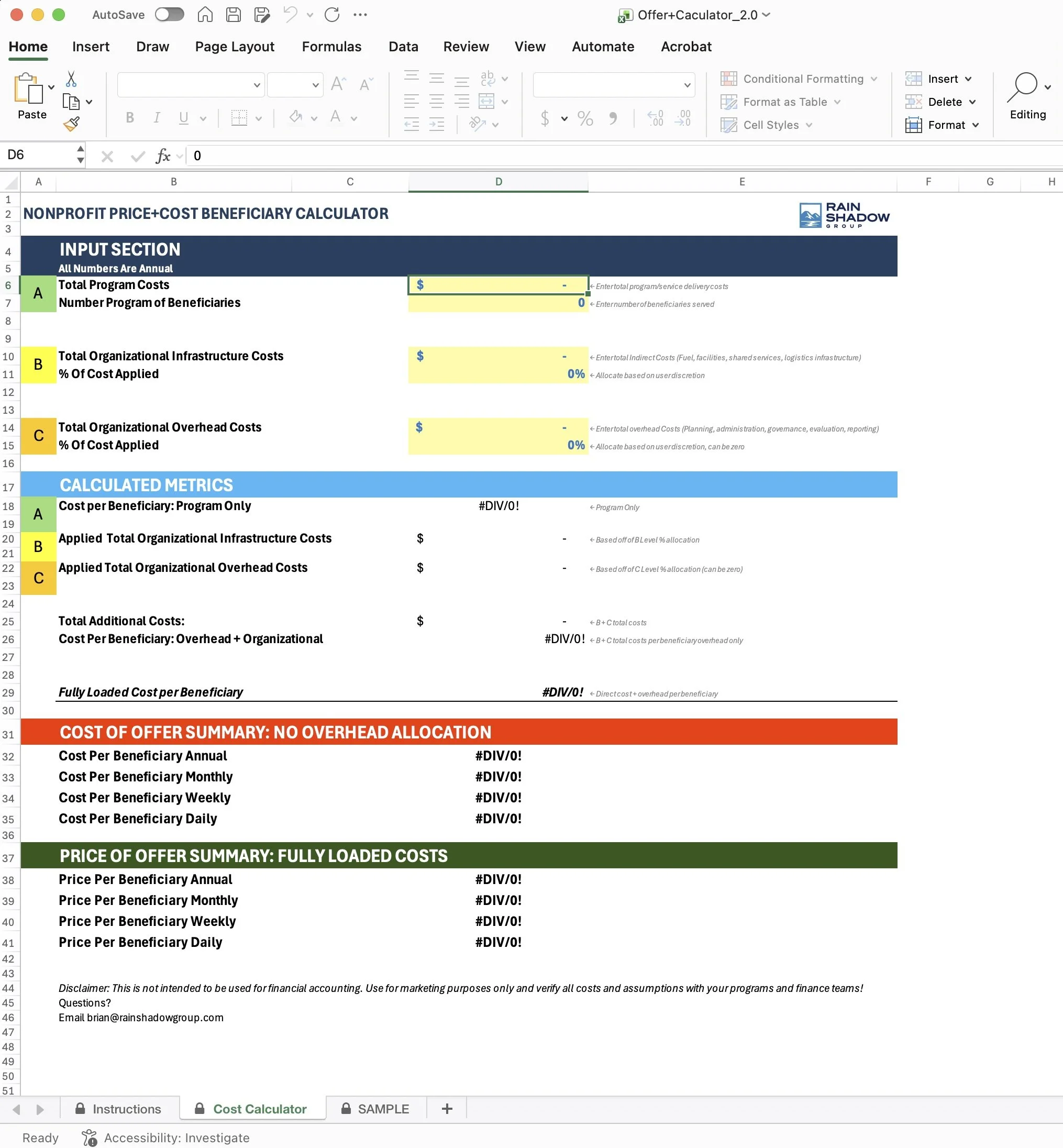The width and height of the screenshot is (1063, 1148).
Task: Switch to the View ribbon tab
Action: (x=530, y=47)
